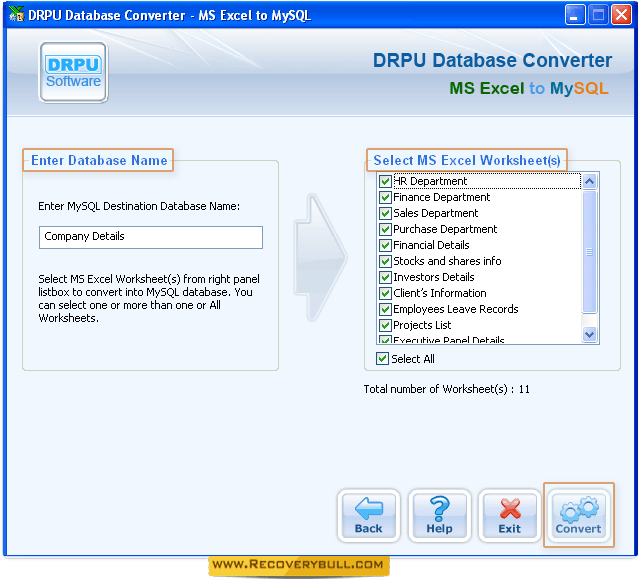This screenshot has width=640, height=579.
Task: Uncheck the Investors Details checkbox
Action: (385, 277)
